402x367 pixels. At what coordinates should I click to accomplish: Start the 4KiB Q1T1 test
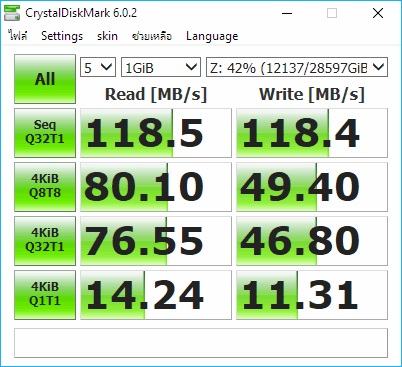45,295
